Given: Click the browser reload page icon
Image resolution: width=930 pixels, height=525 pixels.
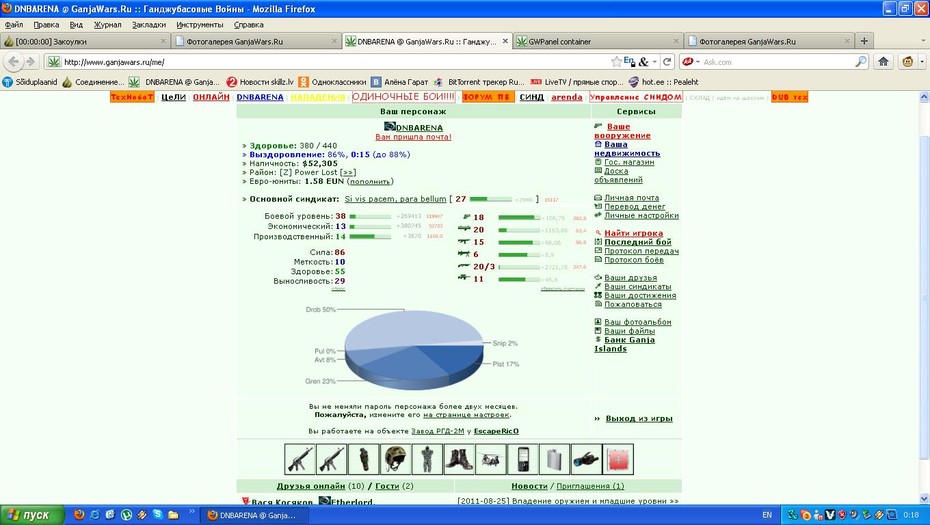Looking at the screenshot, I should tap(667, 62).
